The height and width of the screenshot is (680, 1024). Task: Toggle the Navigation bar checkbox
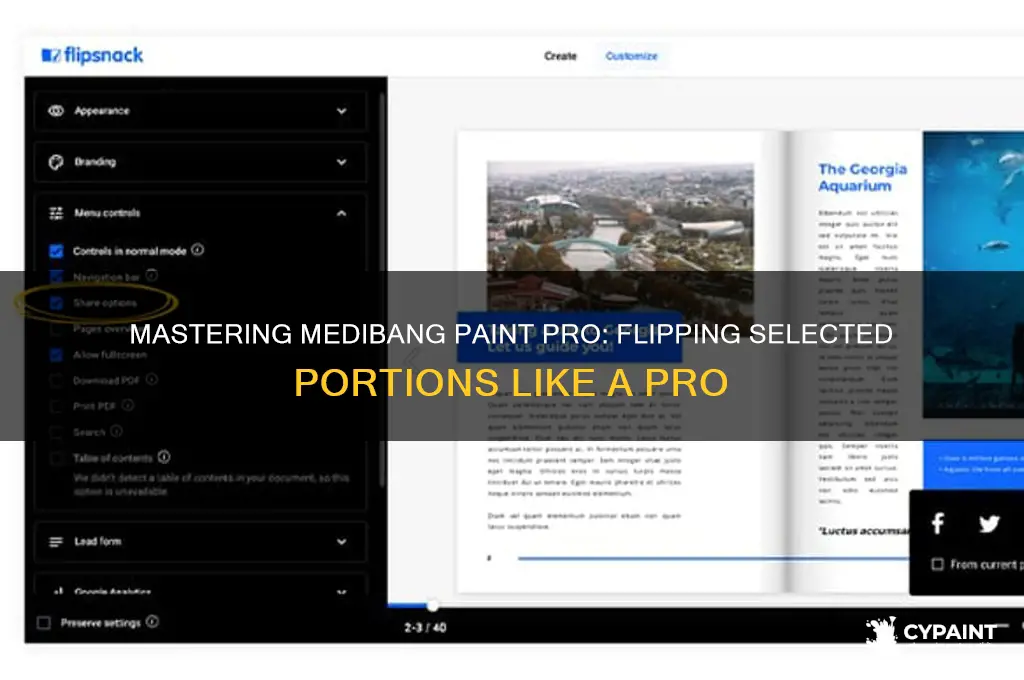tap(56, 277)
